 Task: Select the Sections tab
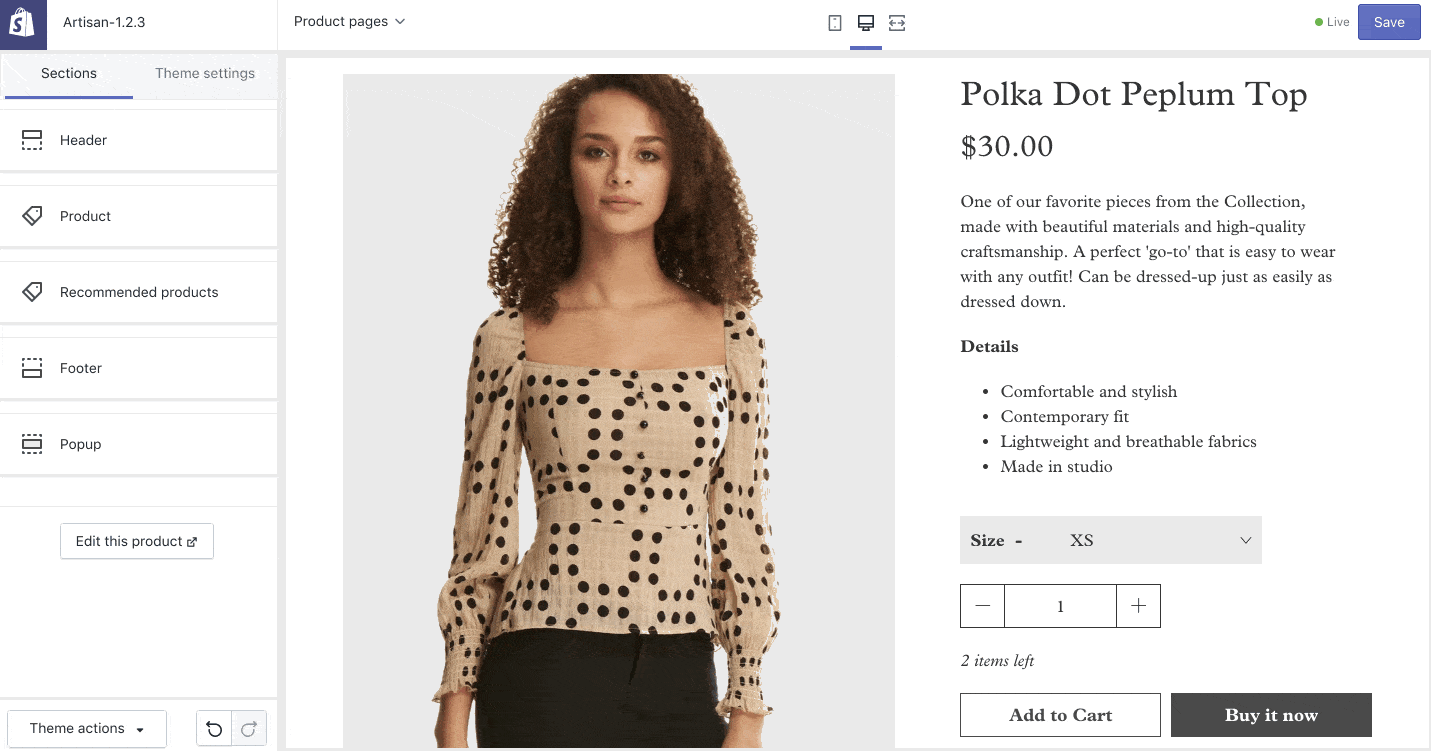(x=69, y=73)
